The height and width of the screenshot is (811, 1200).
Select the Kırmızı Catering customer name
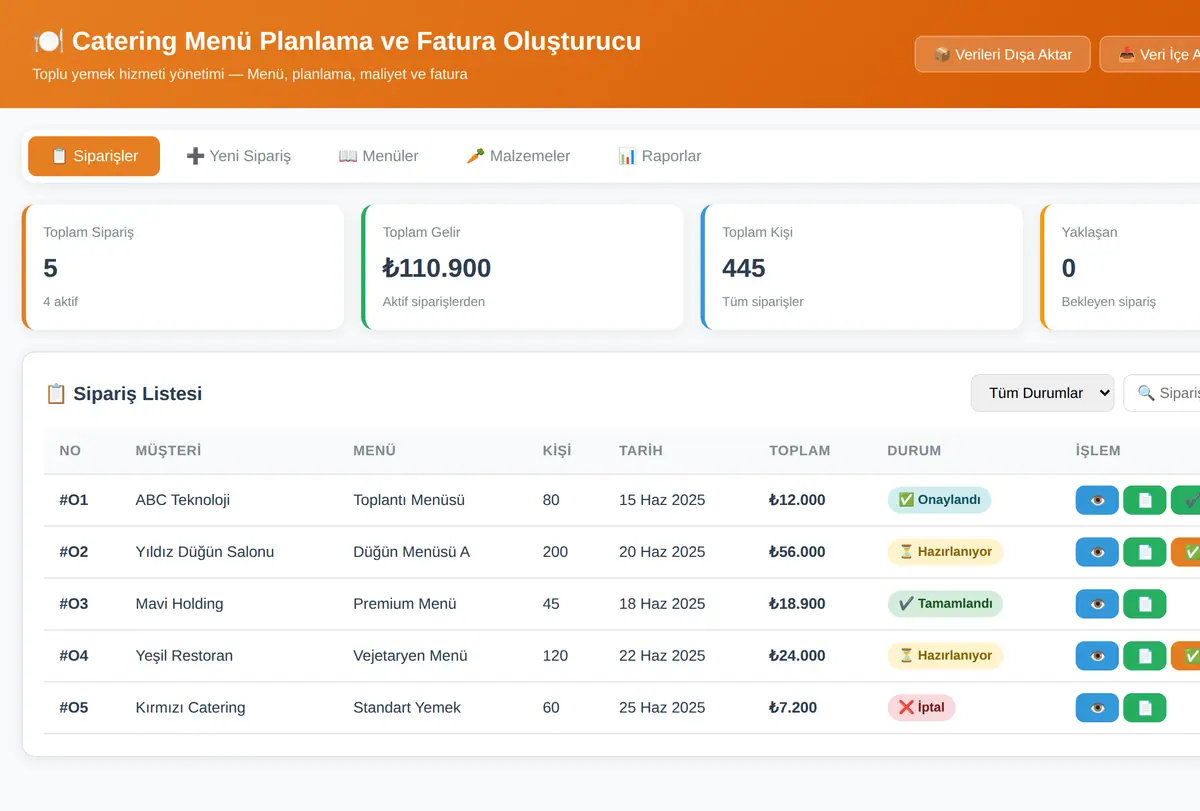(191, 708)
